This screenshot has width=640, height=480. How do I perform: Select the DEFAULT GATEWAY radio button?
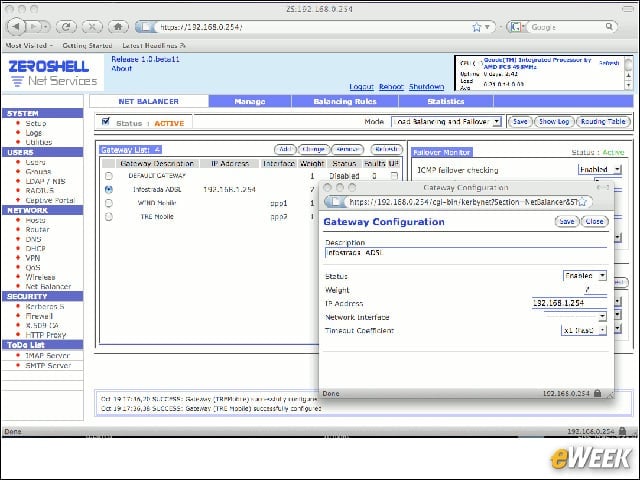click(109, 176)
